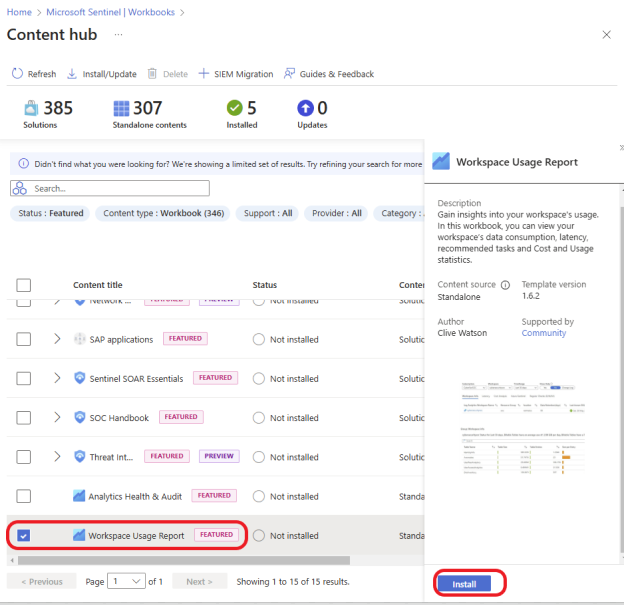Image resolution: width=624 pixels, height=605 pixels.
Task: Click the Home breadcrumb
Action: [19, 12]
